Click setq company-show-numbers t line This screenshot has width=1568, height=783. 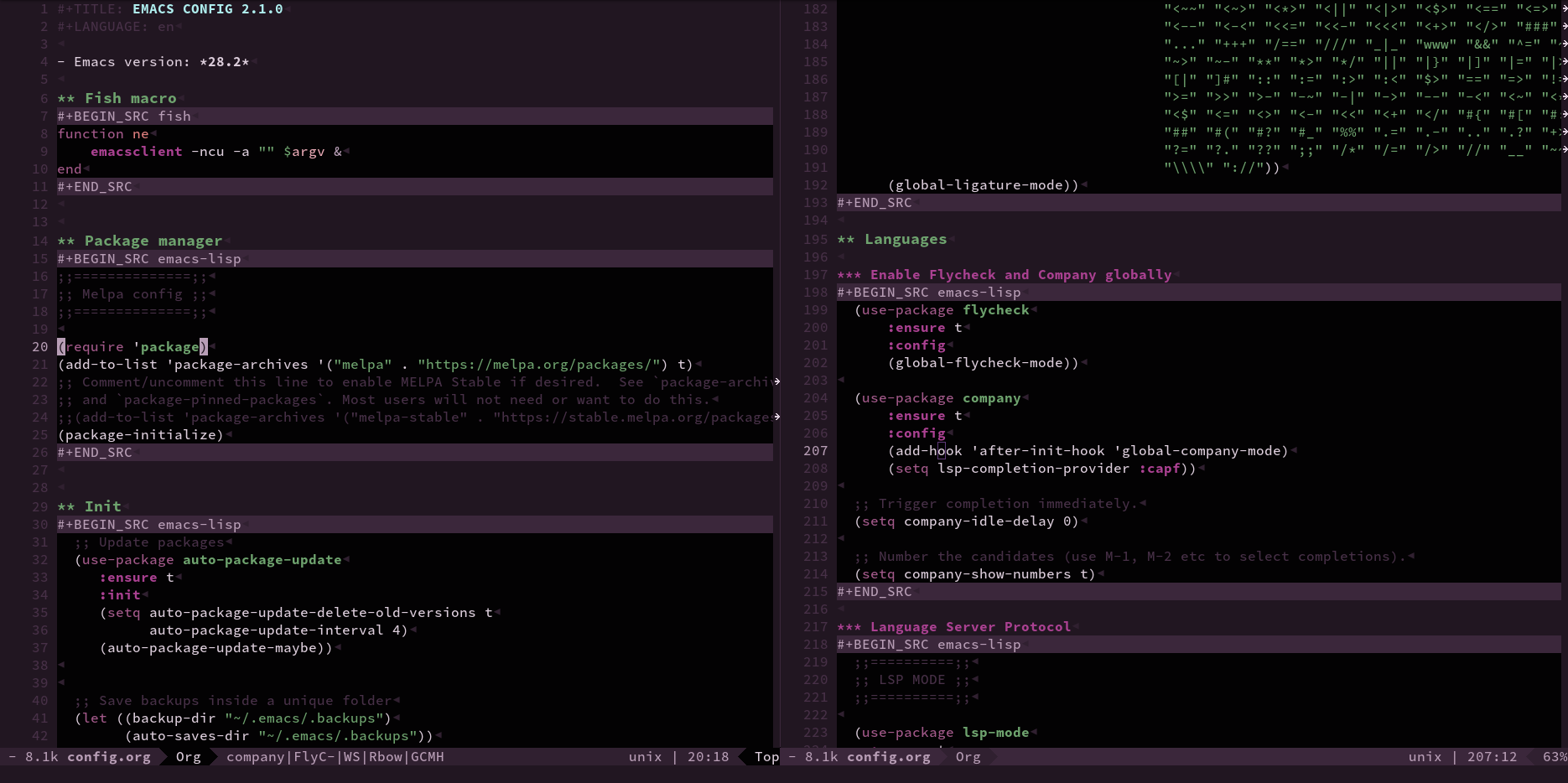(x=975, y=573)
